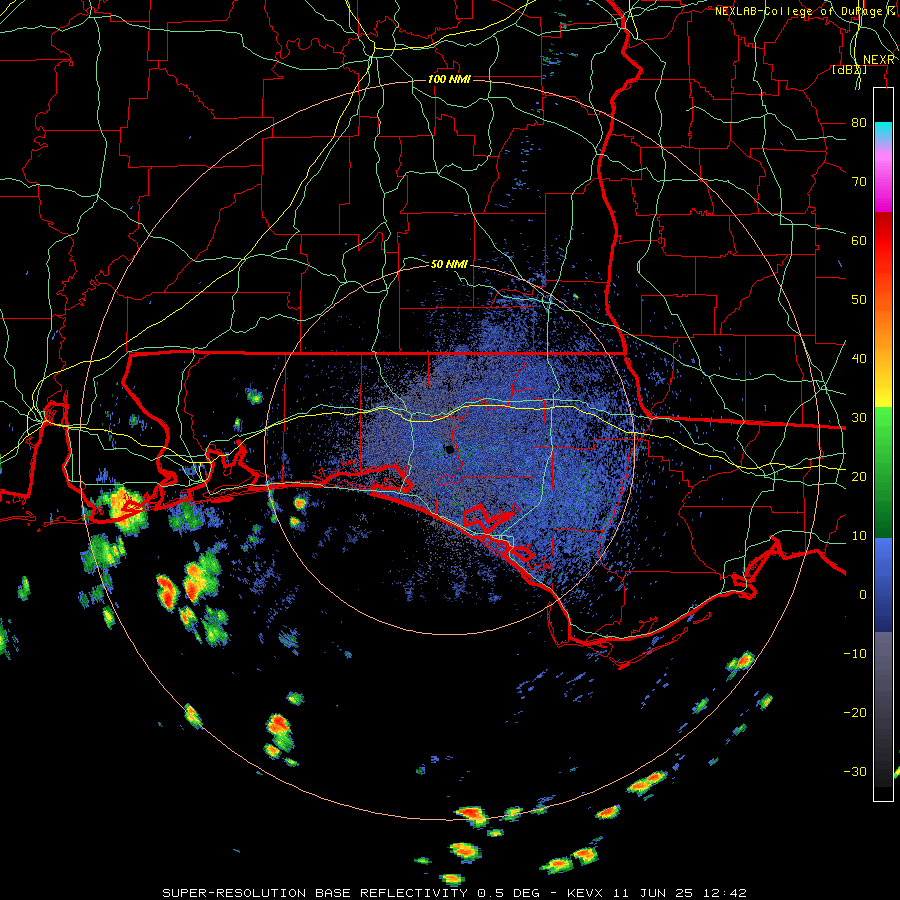Click the -20 value on the dBZ scale
Screen dimensions: 900x900
point(855,712)
